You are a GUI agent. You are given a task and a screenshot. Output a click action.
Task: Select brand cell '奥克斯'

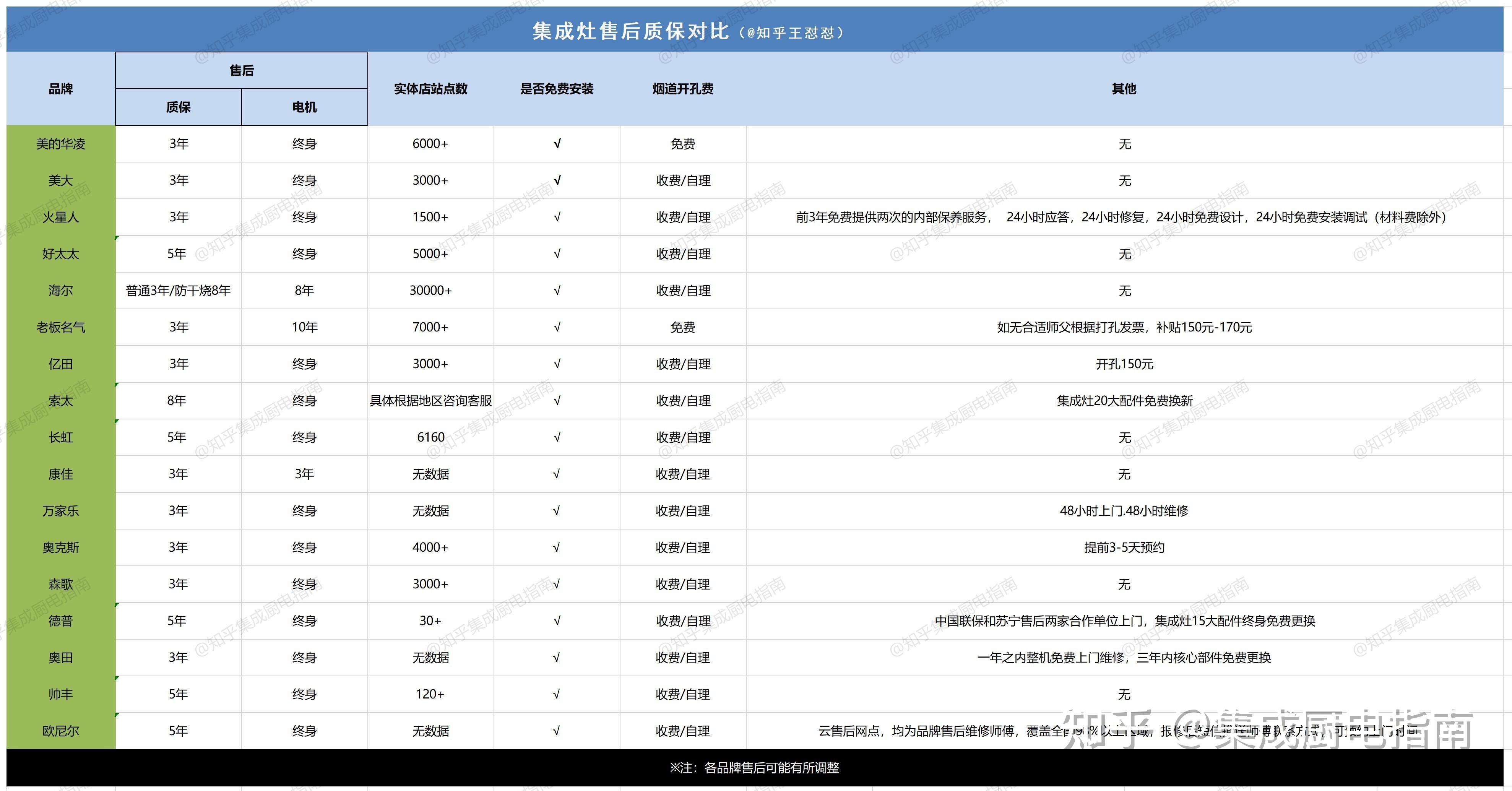(x=60, y=547)
